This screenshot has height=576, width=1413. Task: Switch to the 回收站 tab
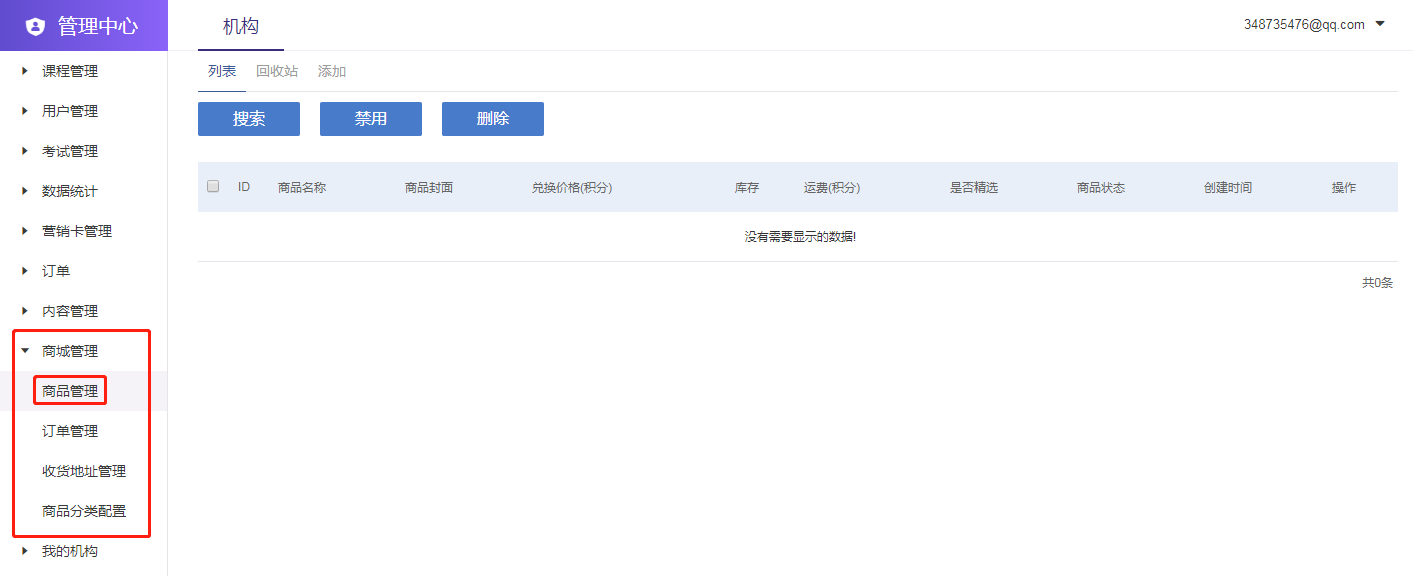(x=277, y=71)
